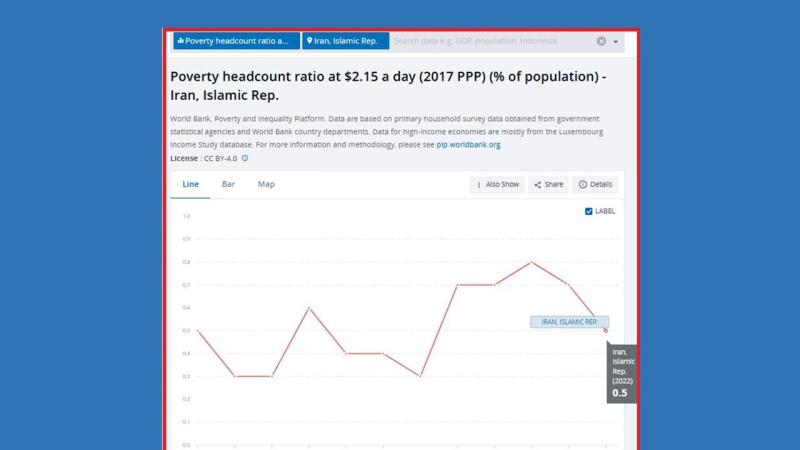Click the location pin icon in the country tag
This screenshot has height=450, width=800.
(309, 41)
